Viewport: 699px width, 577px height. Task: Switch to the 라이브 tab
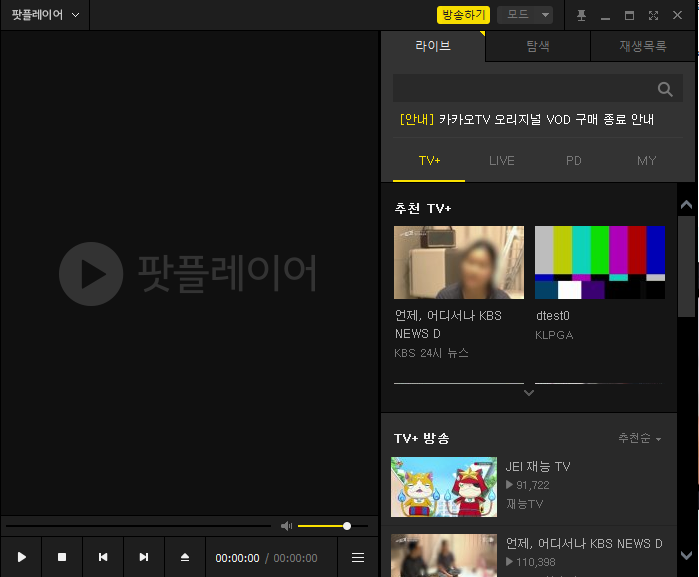click(x=433, y=46)
